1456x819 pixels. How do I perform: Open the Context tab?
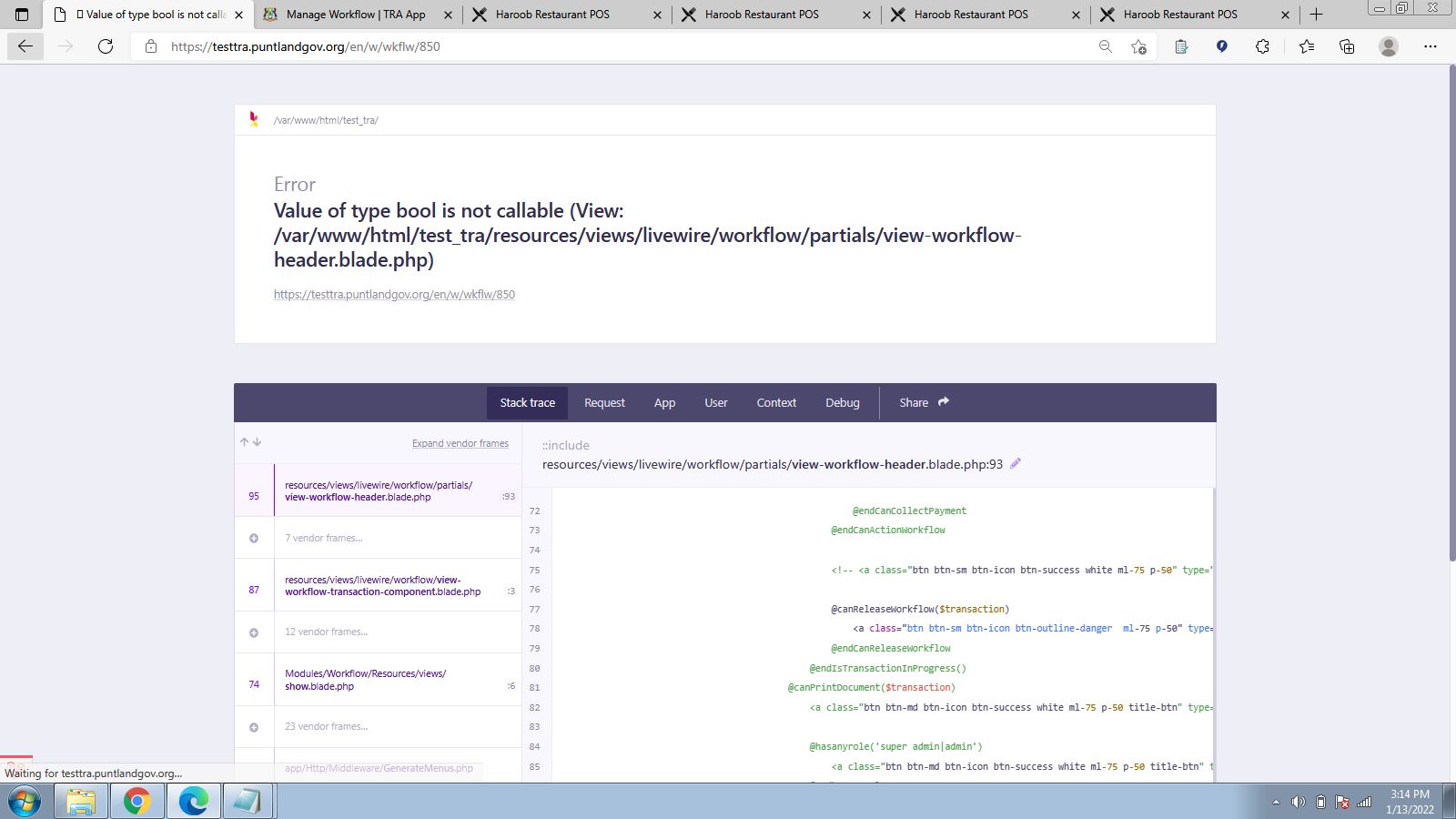(776, 402)
